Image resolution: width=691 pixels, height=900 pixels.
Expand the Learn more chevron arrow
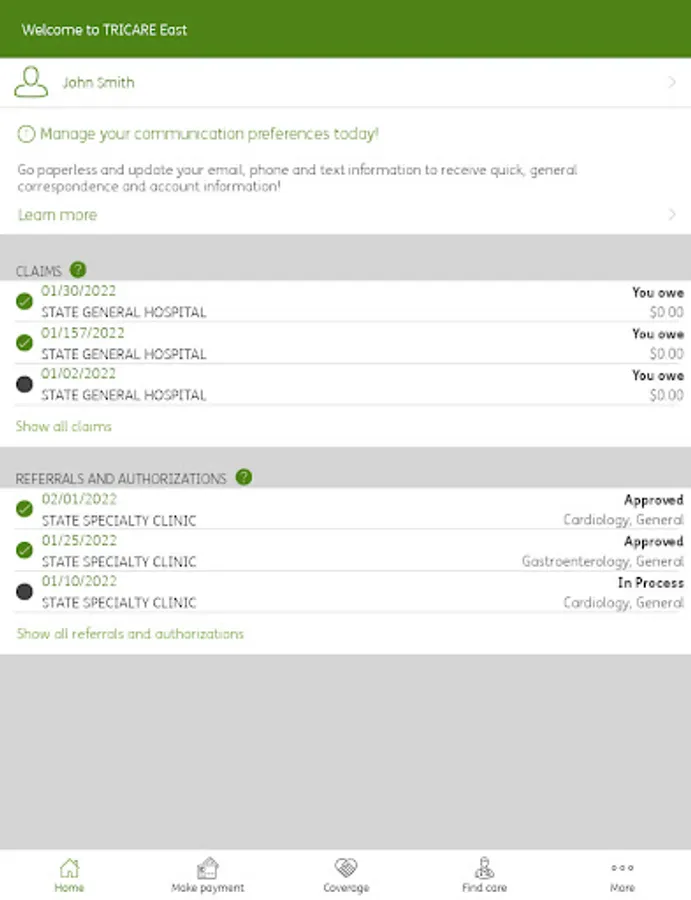point(672,215)
